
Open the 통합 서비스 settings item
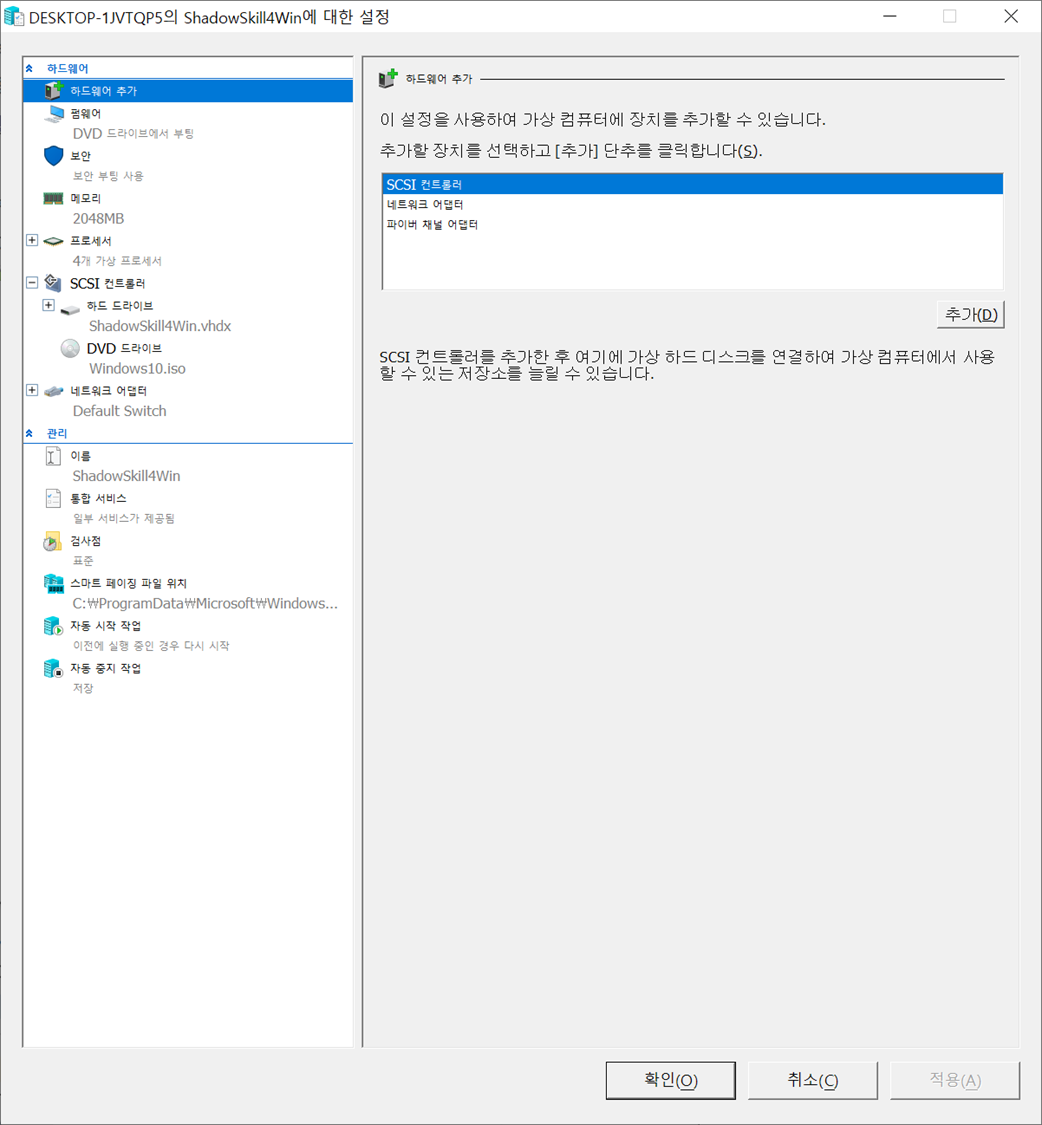click(x=98, y=498)
